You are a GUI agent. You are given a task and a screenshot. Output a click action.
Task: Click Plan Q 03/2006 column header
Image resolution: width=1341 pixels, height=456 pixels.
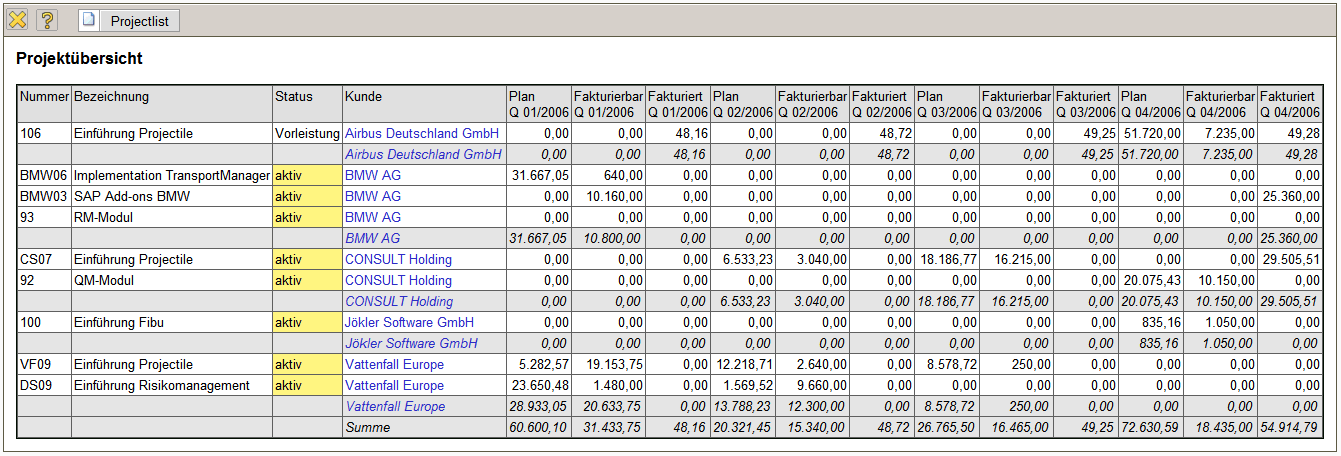tap(947, 105)
